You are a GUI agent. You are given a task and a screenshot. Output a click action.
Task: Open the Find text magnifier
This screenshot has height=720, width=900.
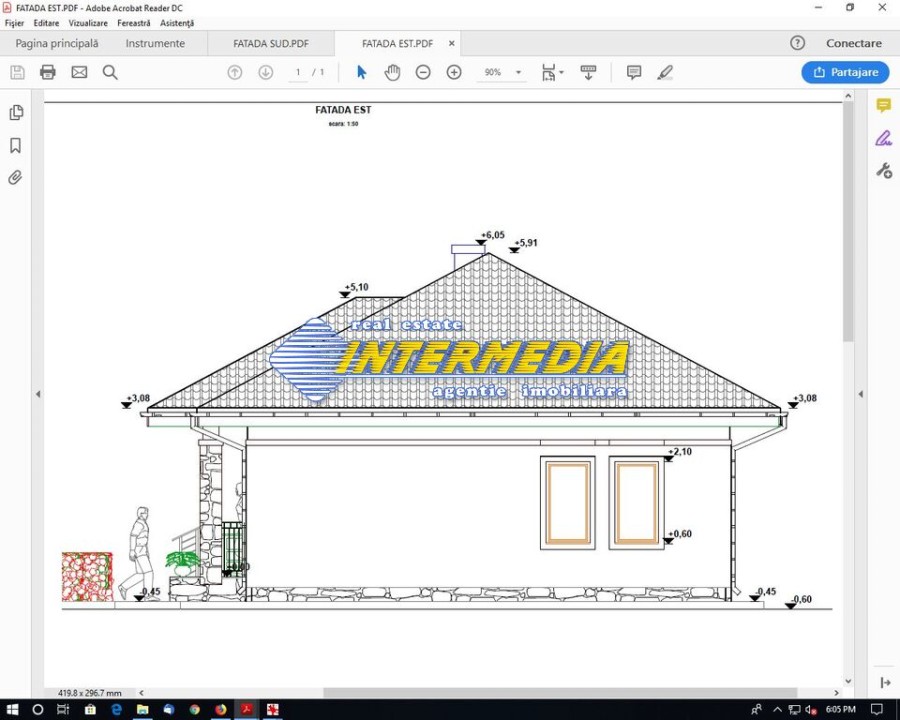pos(110,72)
